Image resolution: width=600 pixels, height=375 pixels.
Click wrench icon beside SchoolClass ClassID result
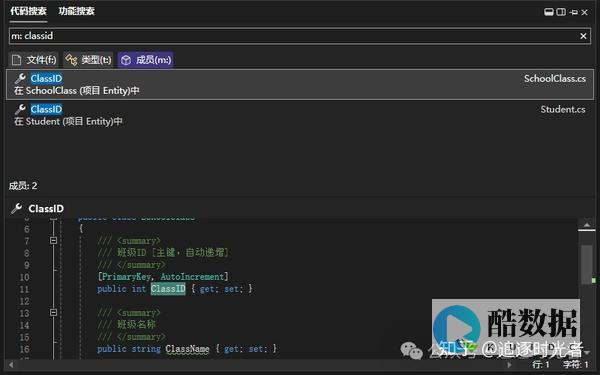coord(20,78)
